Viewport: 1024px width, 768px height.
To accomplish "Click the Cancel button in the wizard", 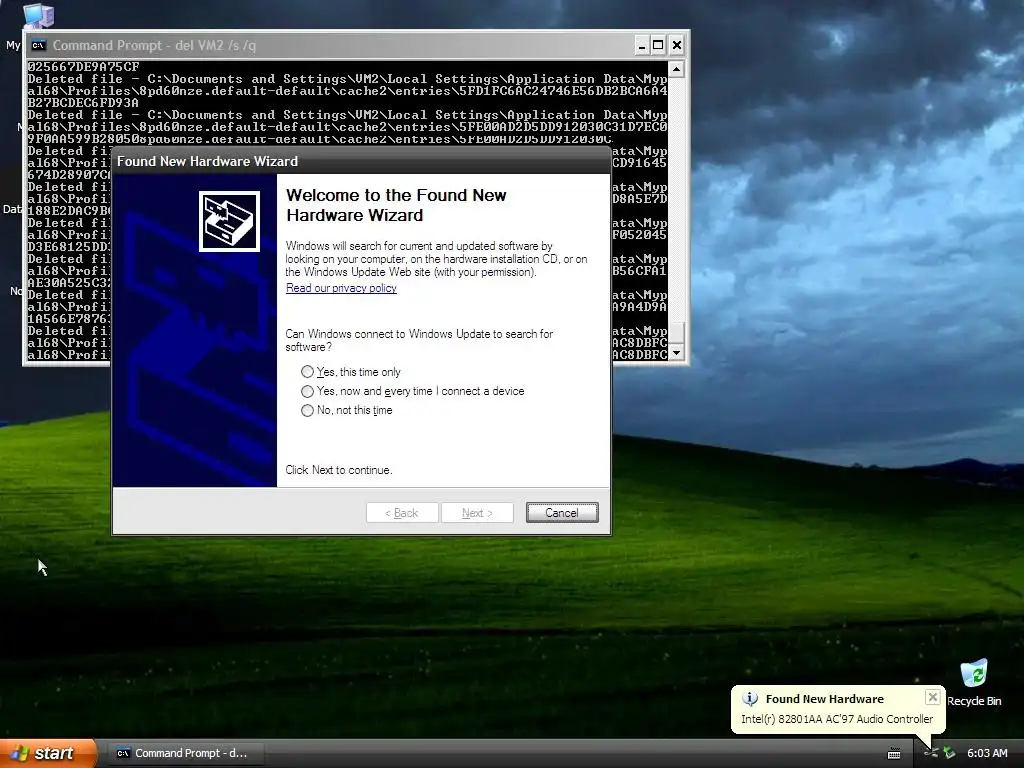I will click(562, 513).
